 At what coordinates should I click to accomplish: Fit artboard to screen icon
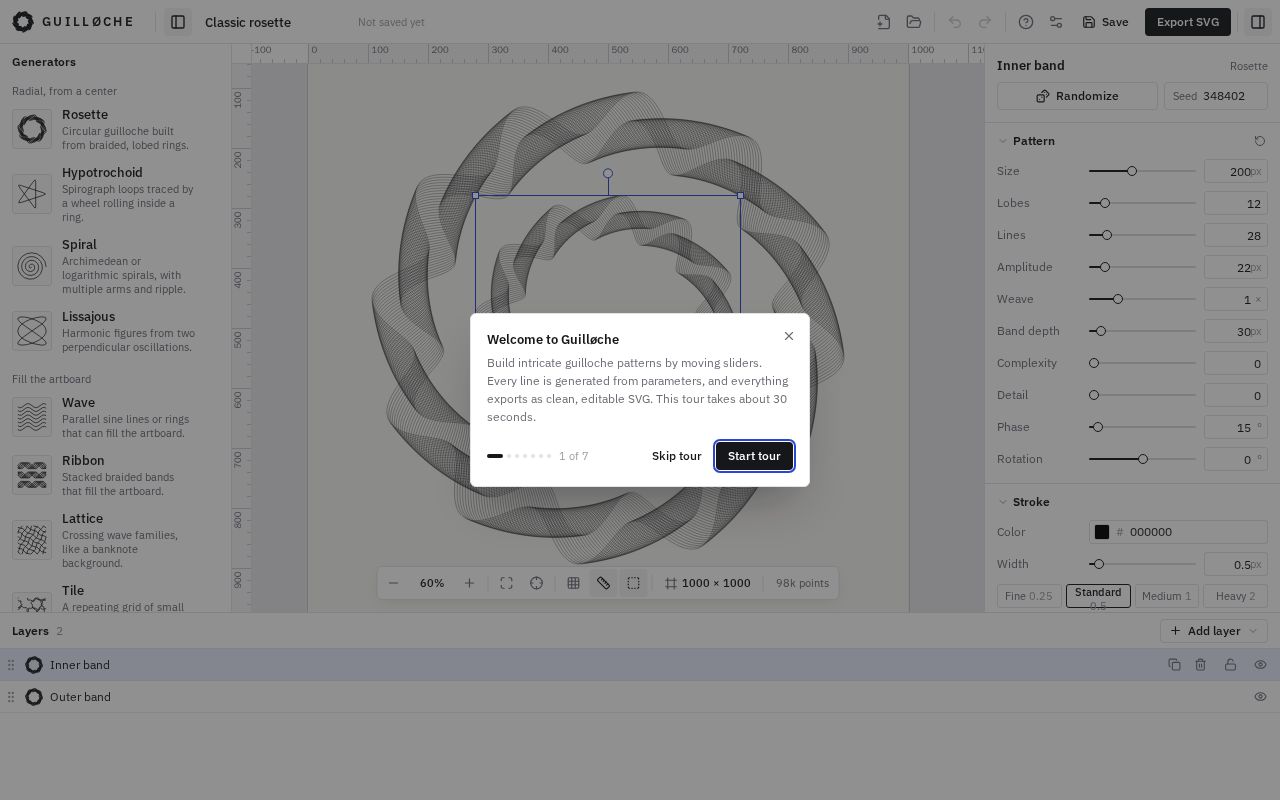(507, 583)
